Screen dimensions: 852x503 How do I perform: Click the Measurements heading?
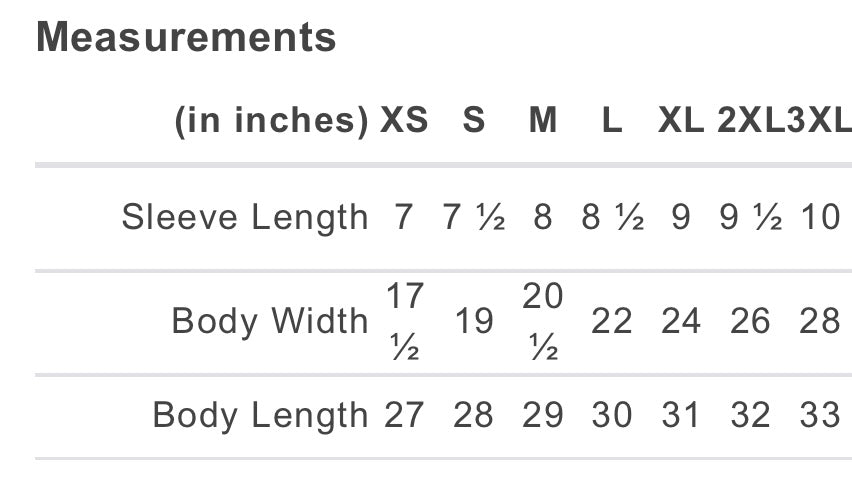pyautogui.click(x=186, y=38)
